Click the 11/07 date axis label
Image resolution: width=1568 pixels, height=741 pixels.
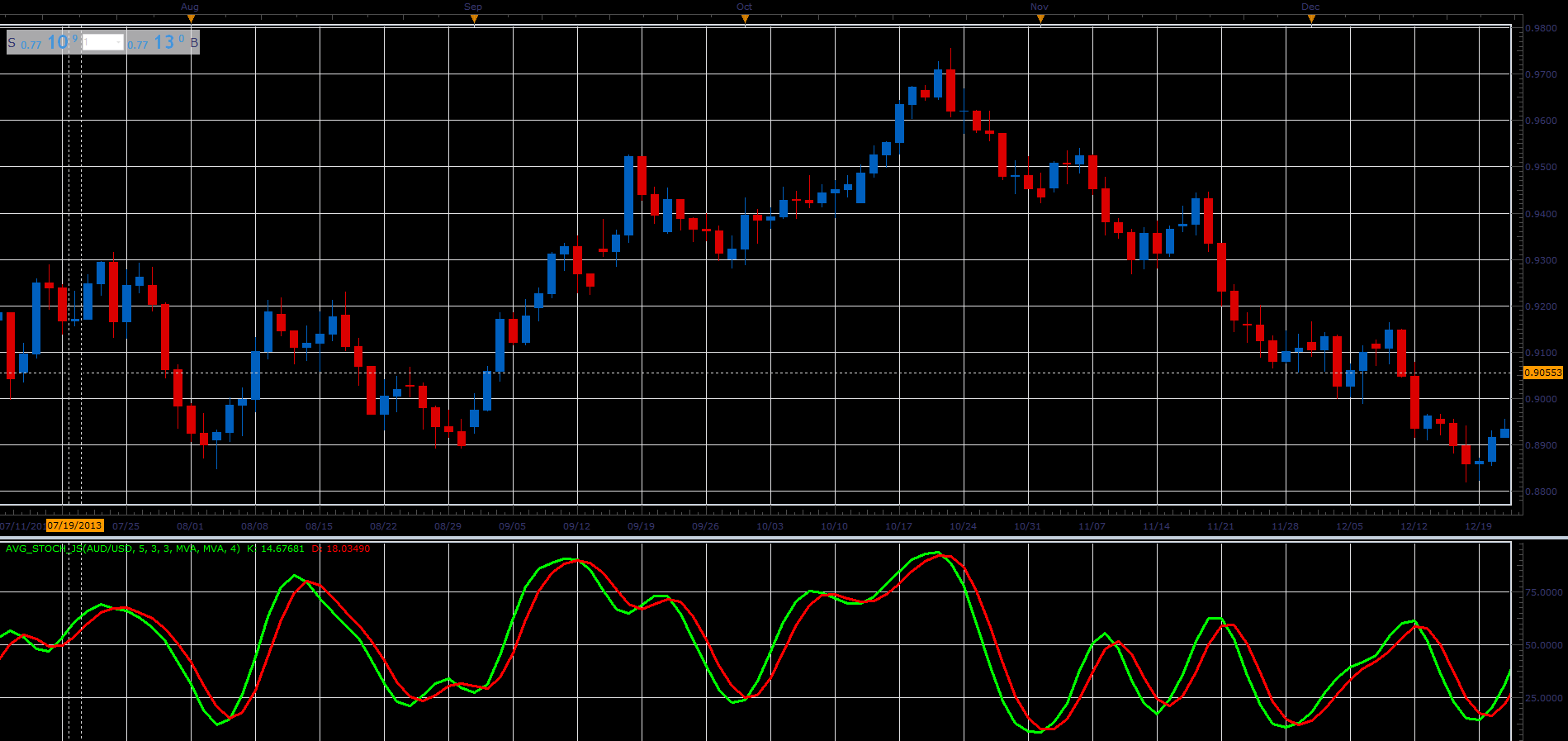click(x=1092, y=526)
